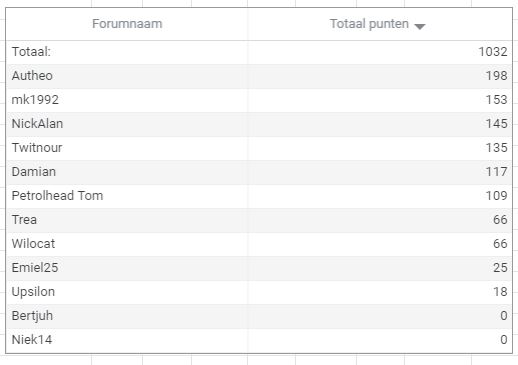Sort by the Forumnaam column header

tap(127, 24)
